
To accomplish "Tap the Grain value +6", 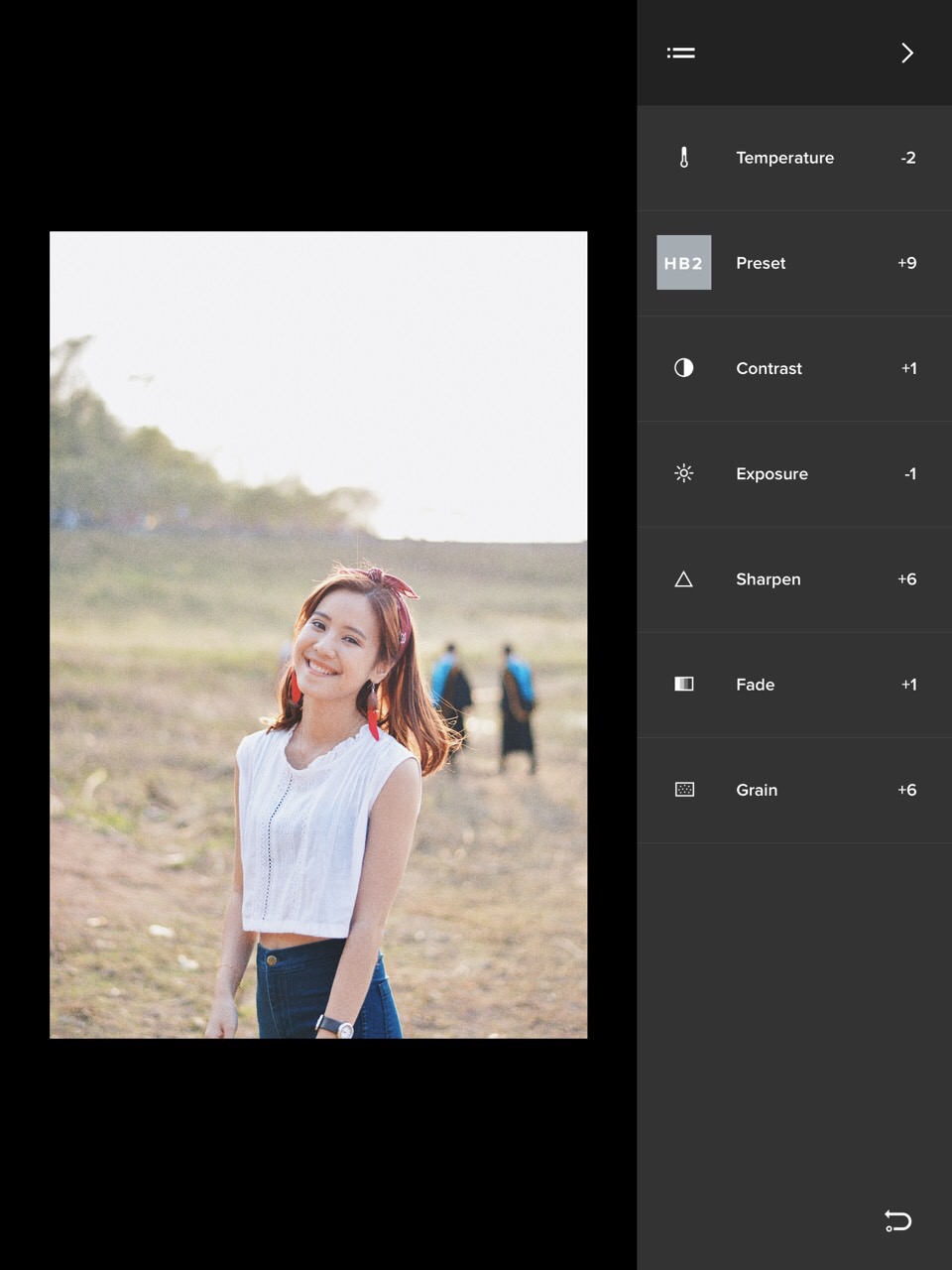I will 906,790.
